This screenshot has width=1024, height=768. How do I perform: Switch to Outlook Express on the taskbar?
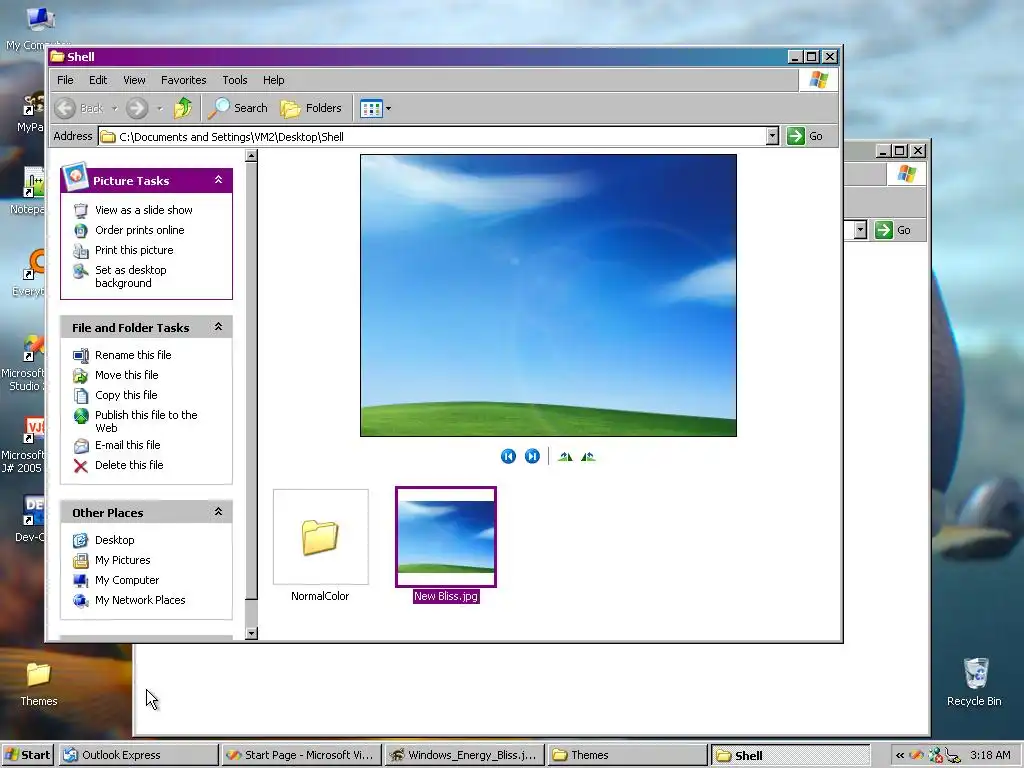(138, 755)
